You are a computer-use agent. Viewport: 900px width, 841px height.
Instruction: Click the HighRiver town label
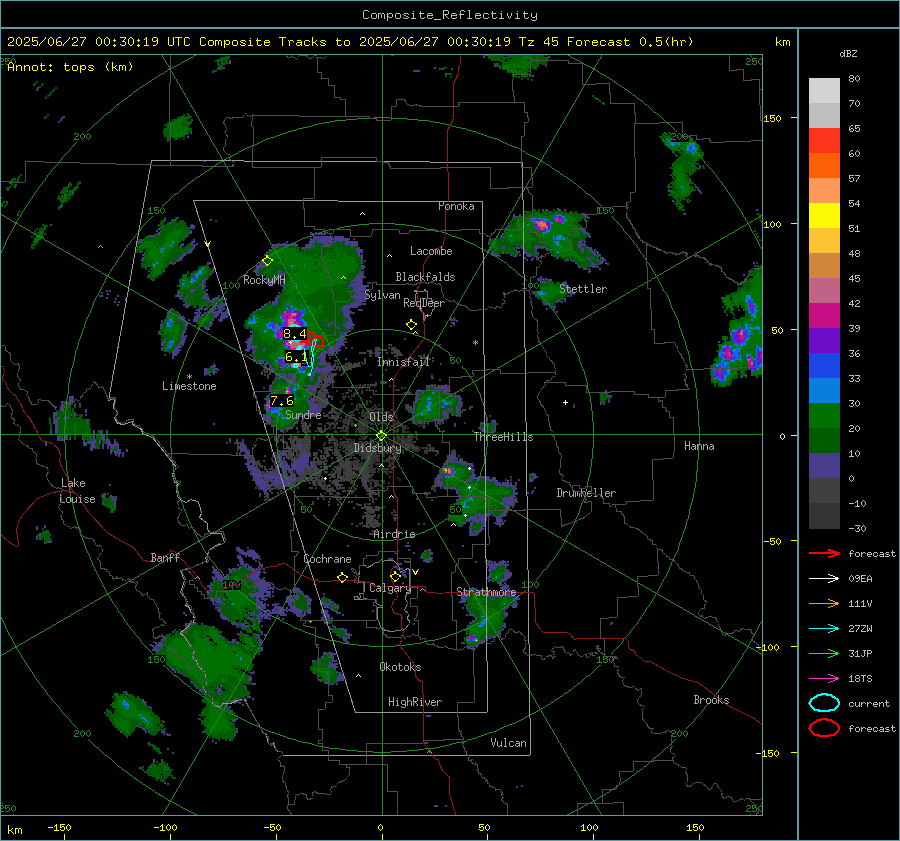point(415,702)
